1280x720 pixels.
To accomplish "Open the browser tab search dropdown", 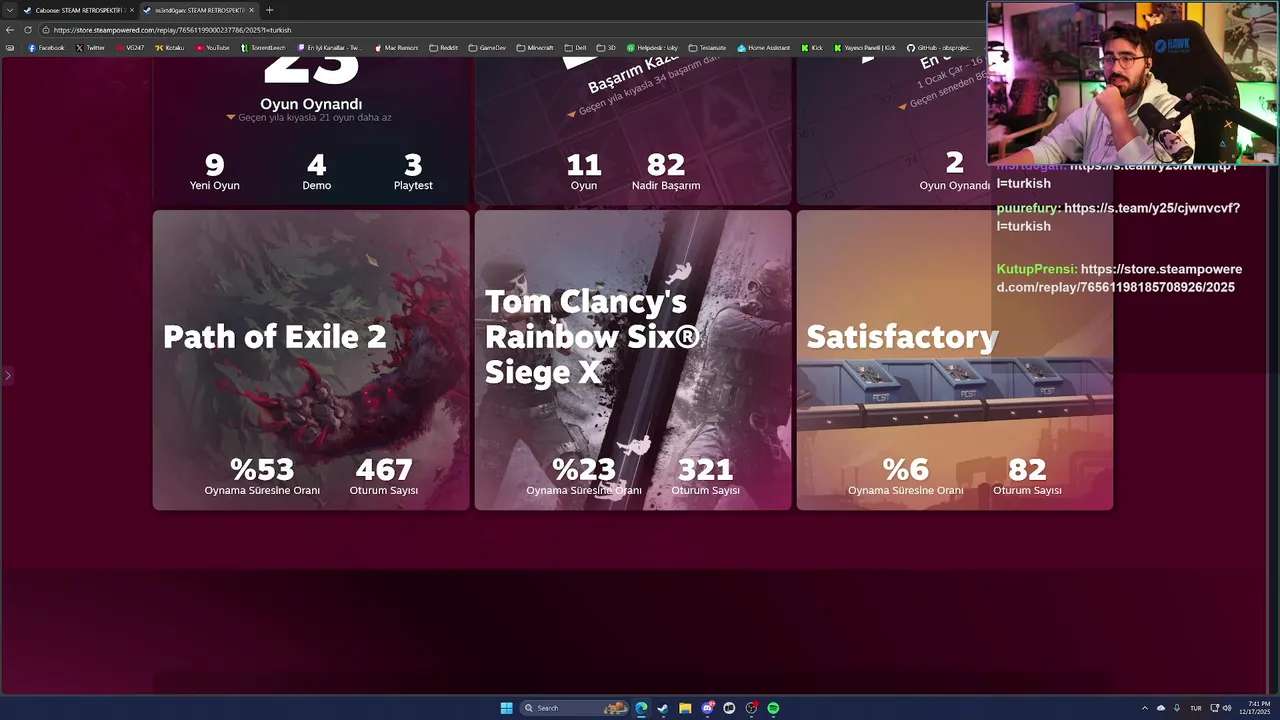I will [x=11, y=10].
